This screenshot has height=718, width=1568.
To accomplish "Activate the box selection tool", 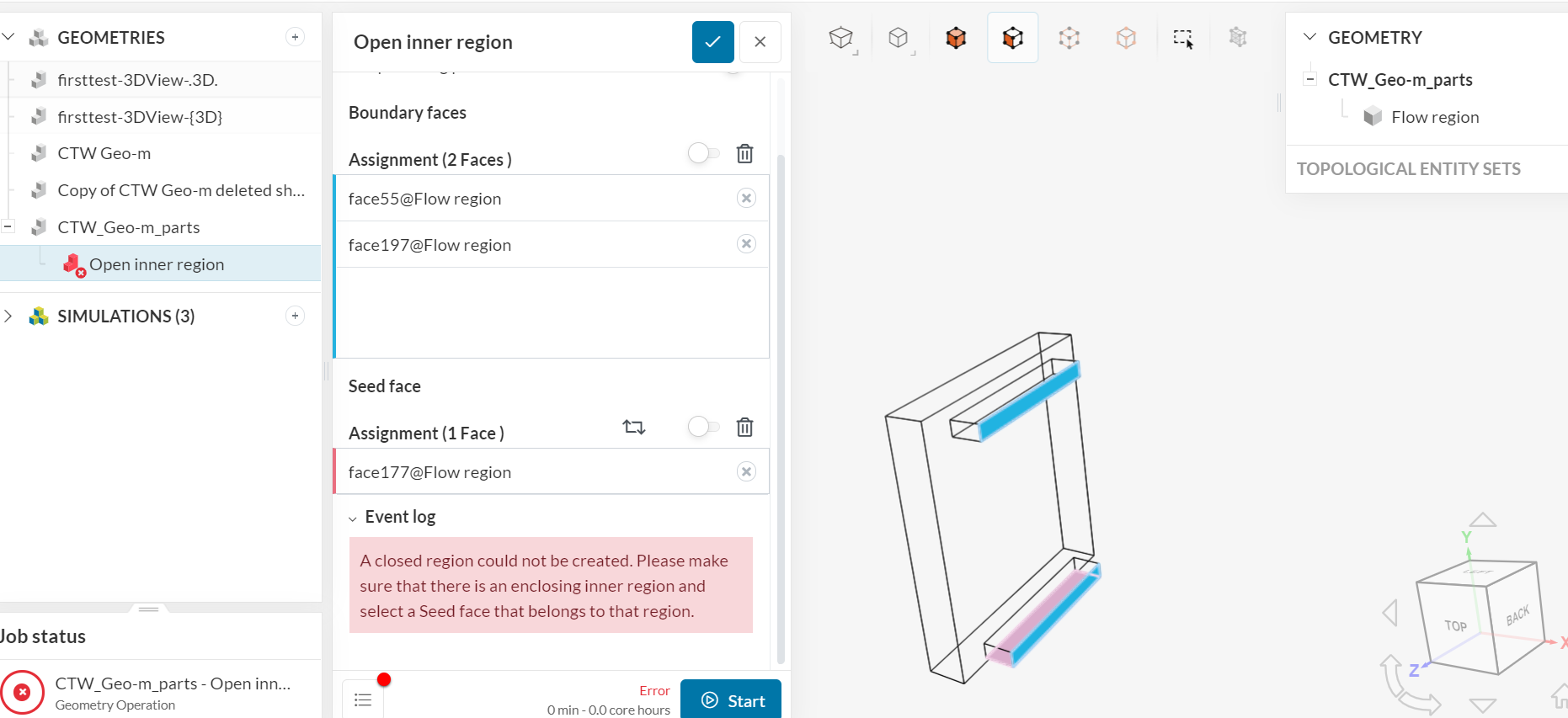I will pos(1182,37).
